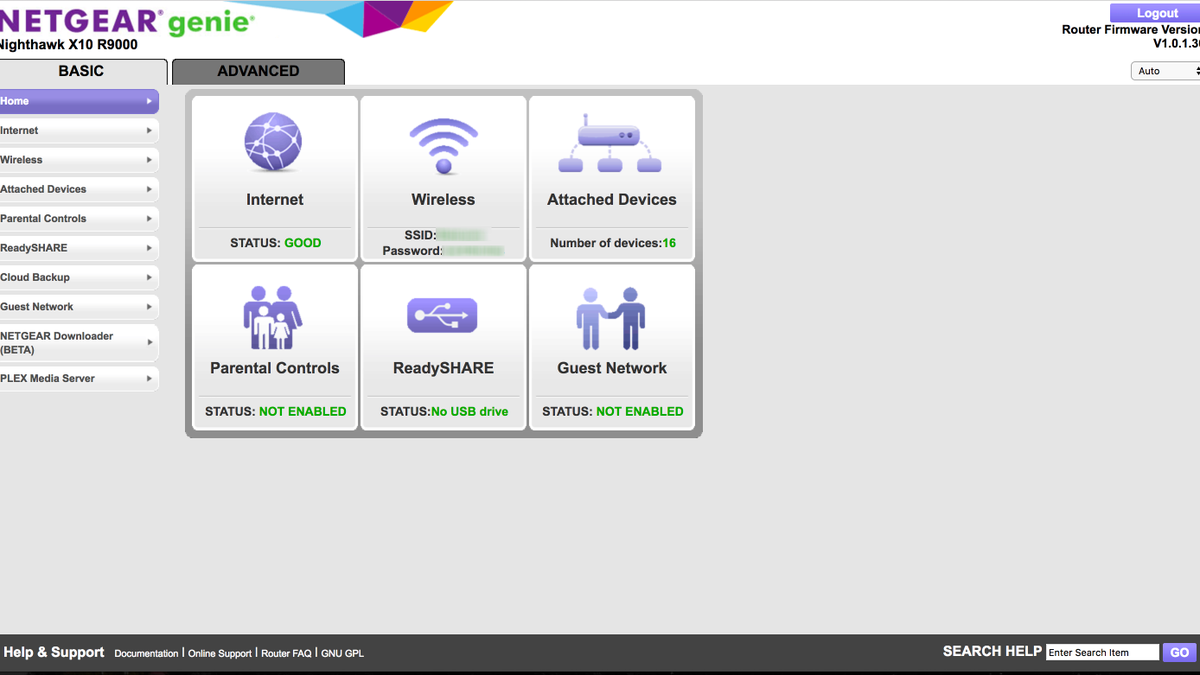
Task: Open the Wireless sidebar item
Action: tap(79, 160)
